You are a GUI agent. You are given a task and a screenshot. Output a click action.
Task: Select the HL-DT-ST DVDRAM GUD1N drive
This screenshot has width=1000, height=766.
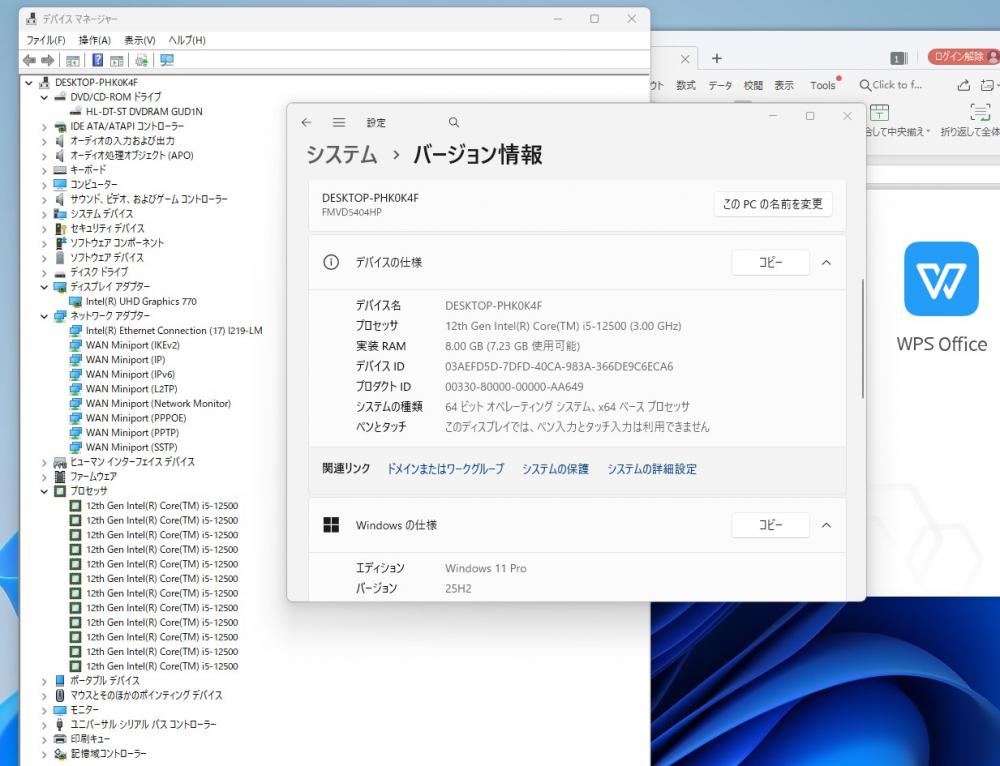pos(144,111)
